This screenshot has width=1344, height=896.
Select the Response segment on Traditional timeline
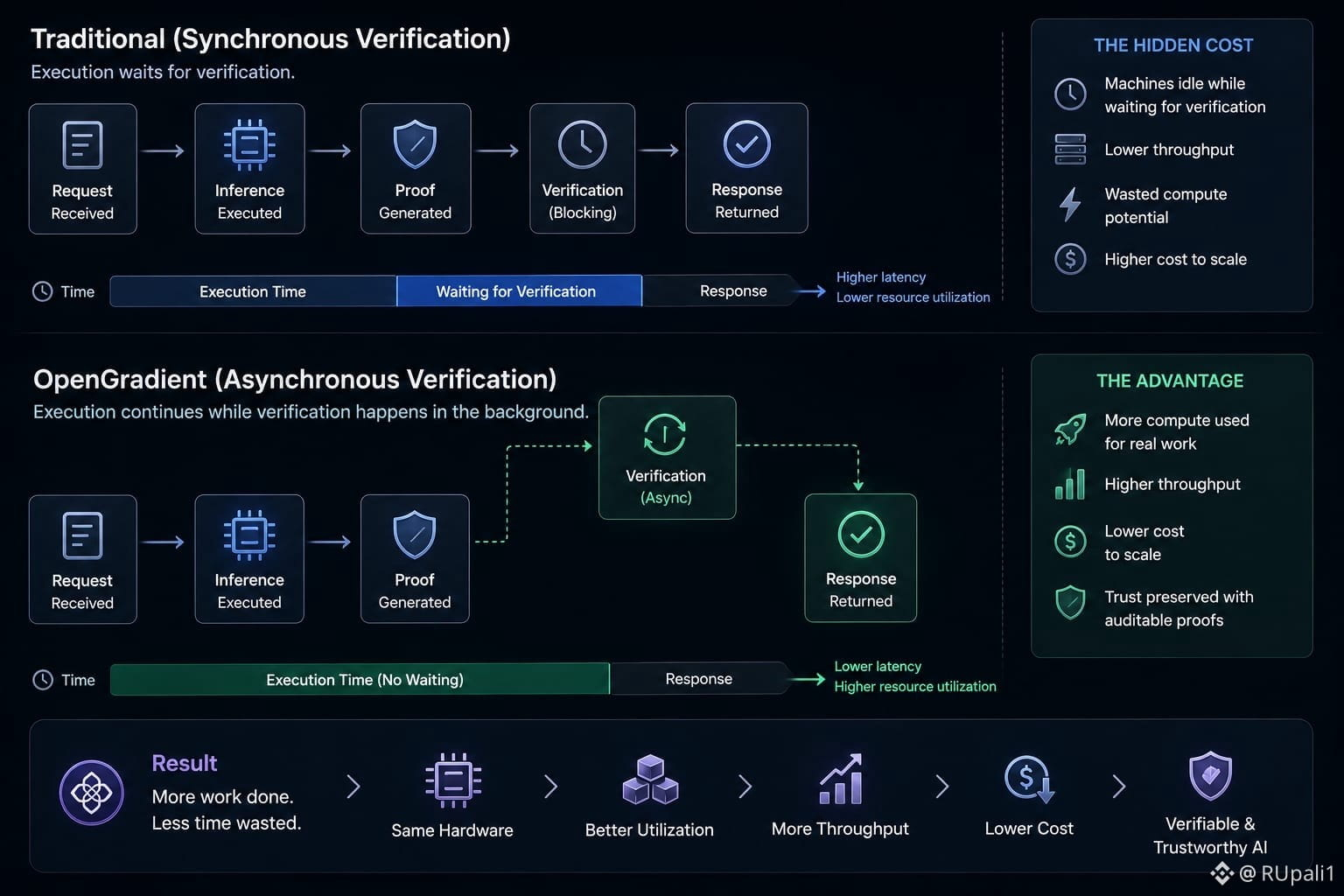721,290
